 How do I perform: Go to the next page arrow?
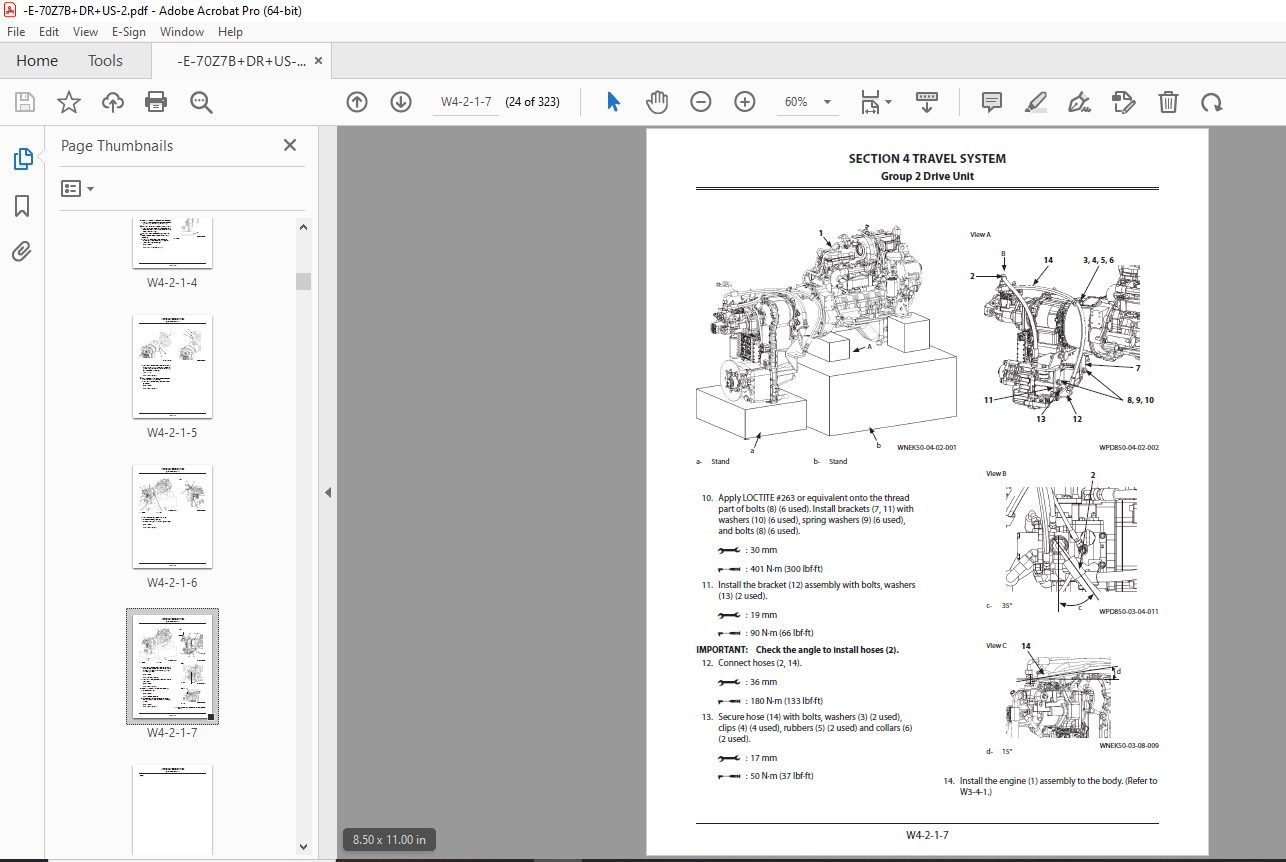(x=401, y=102)
